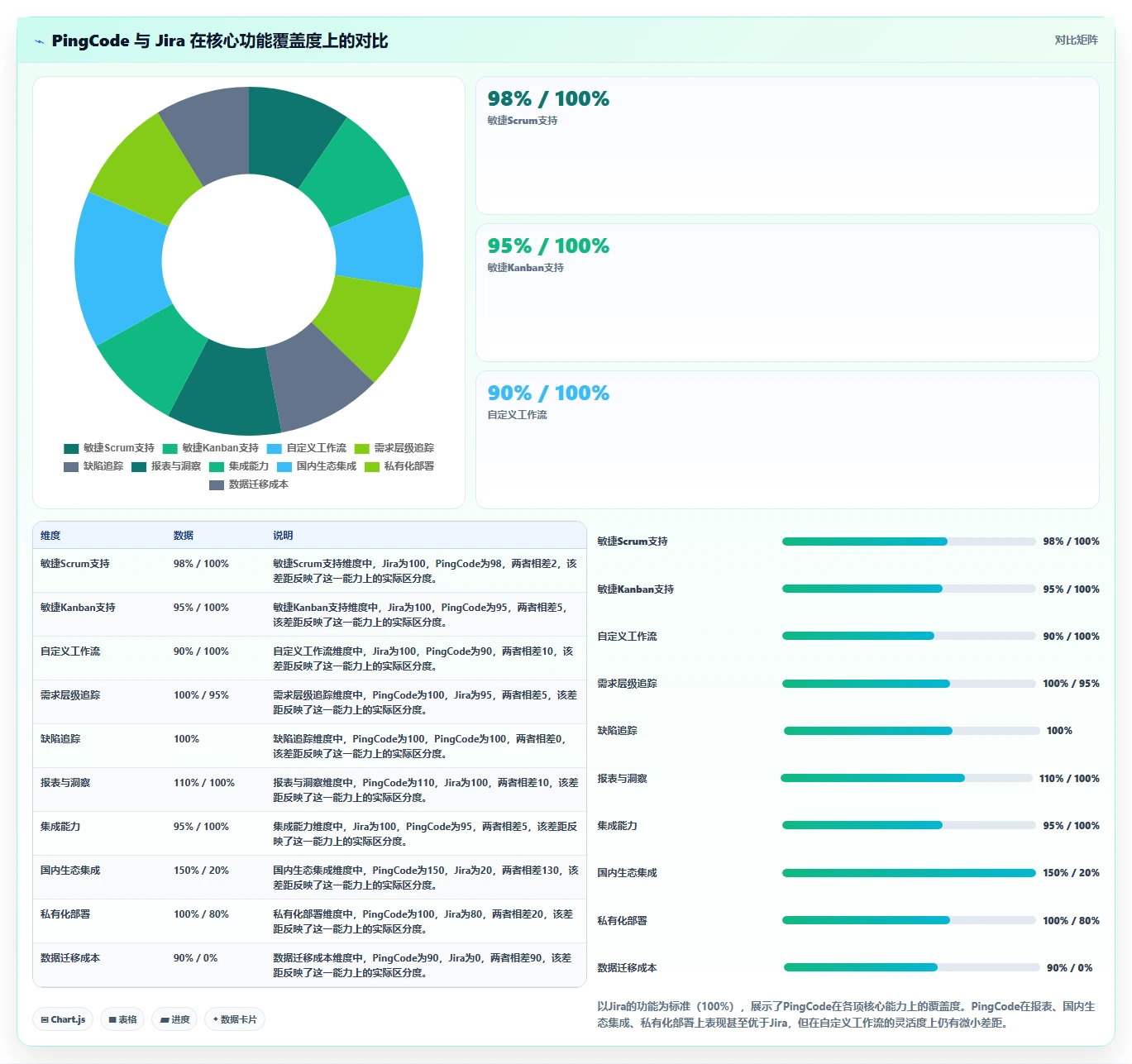
Task: Hide the 自定义工作流 series via its legend entry
Action: pos(307,448)
